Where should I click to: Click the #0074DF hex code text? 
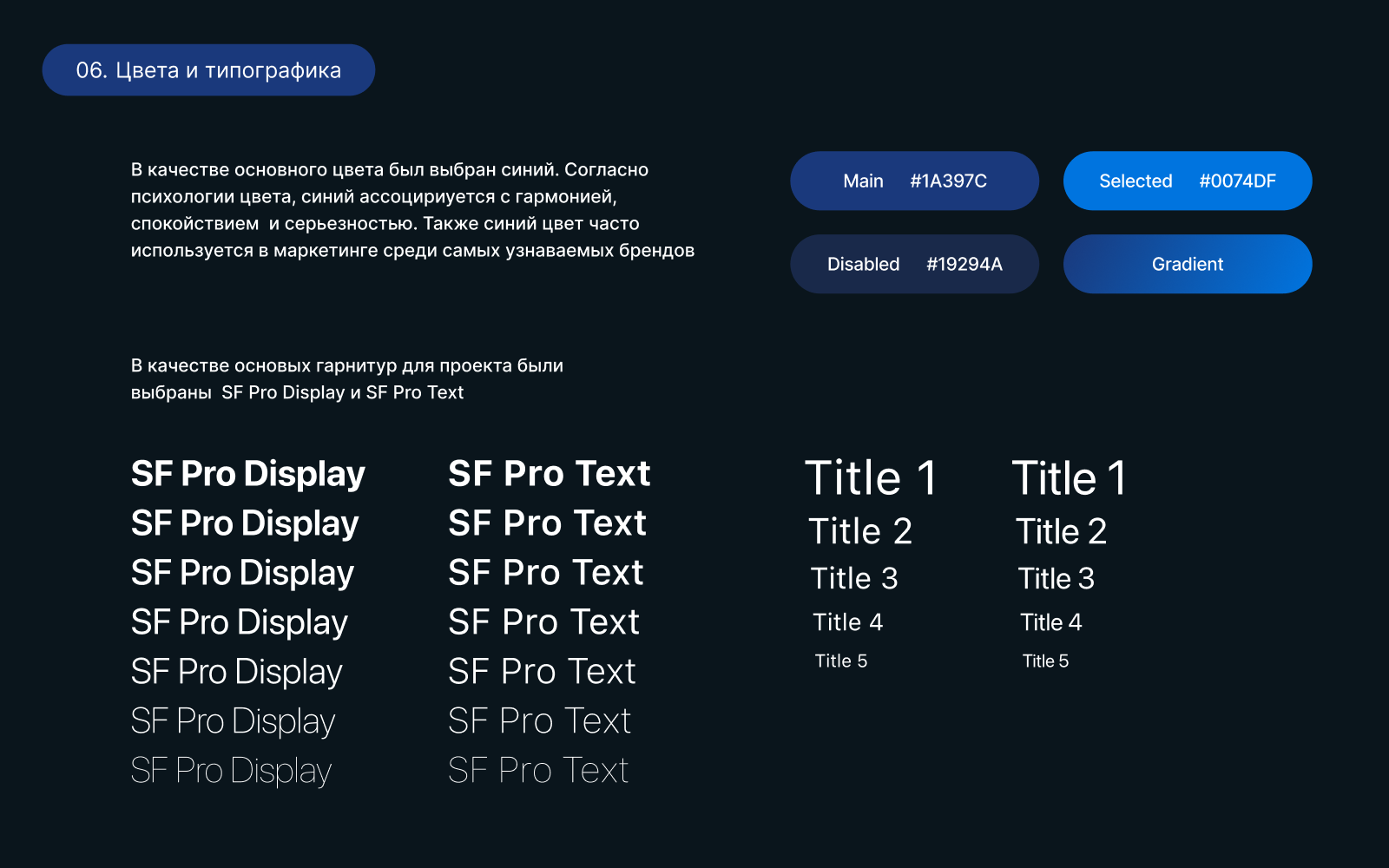click(x=1237, y=181)
